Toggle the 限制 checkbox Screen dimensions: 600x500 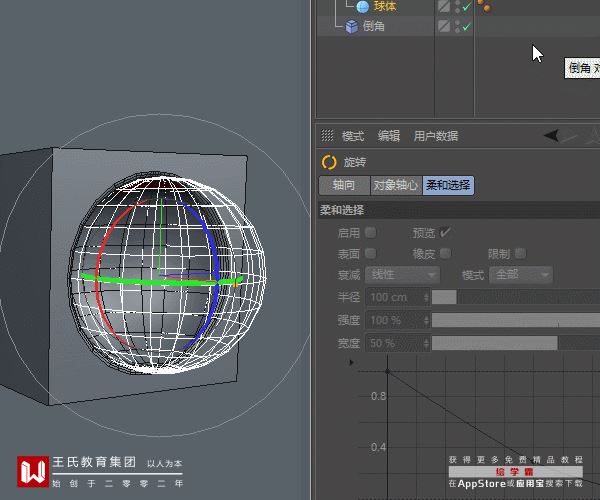520,253
